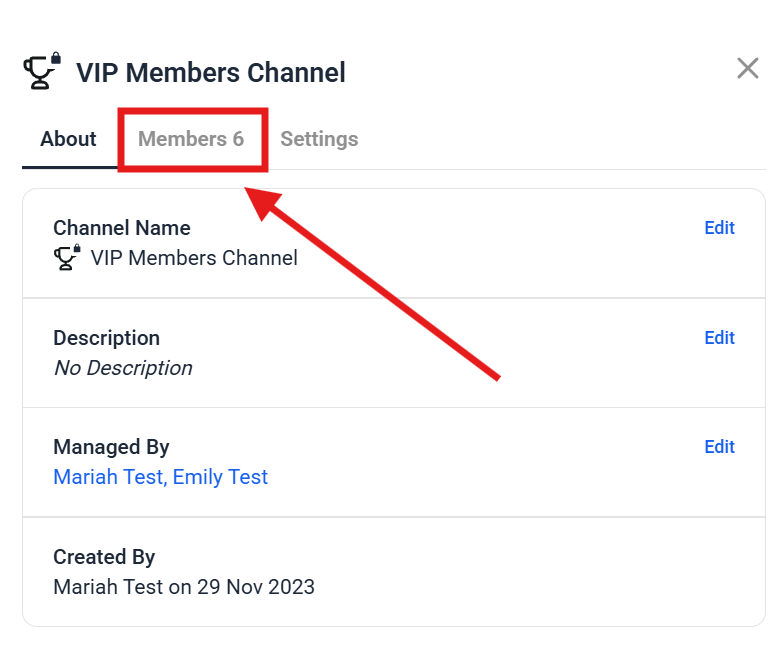Click the Description label
The image size is (784, 655).
[106, 338]
